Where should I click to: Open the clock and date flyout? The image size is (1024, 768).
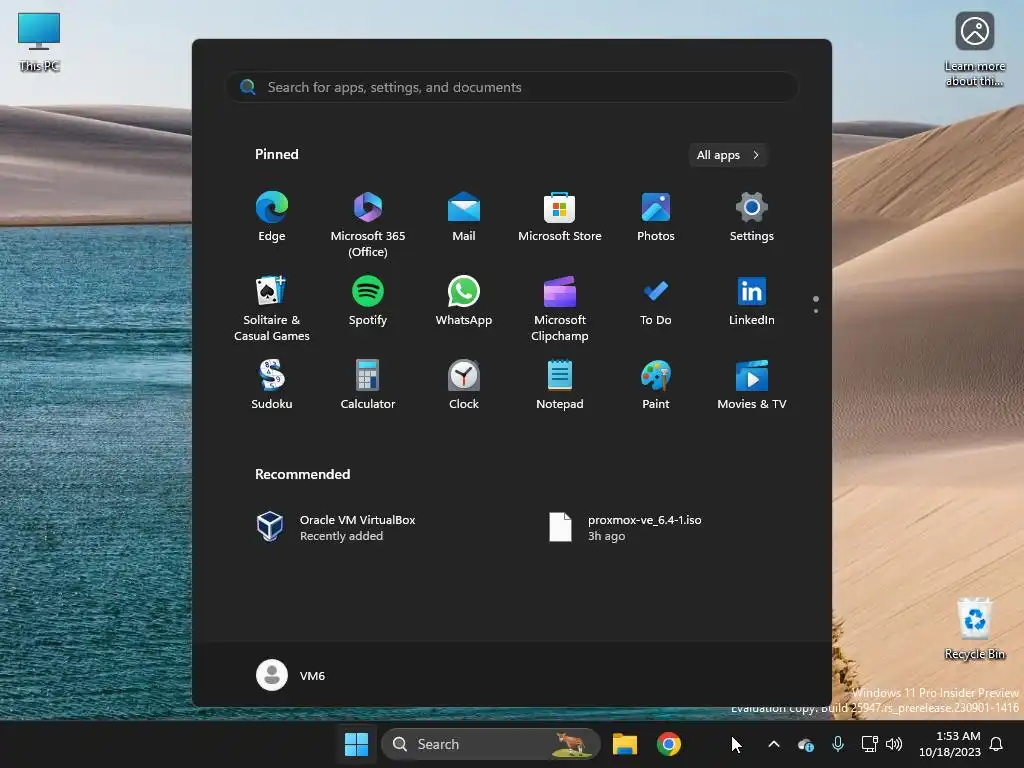[x=950, y=744]
